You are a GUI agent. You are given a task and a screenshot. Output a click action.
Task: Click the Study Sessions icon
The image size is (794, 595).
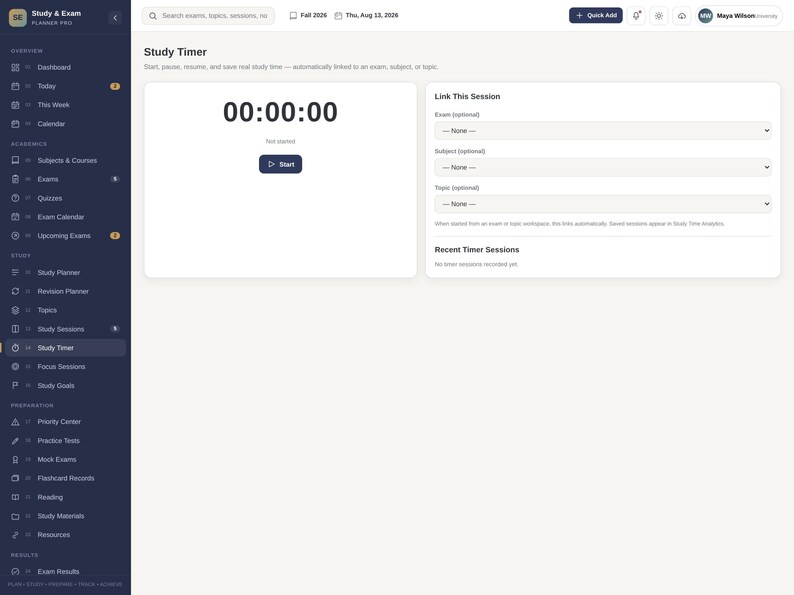[15, 329]
